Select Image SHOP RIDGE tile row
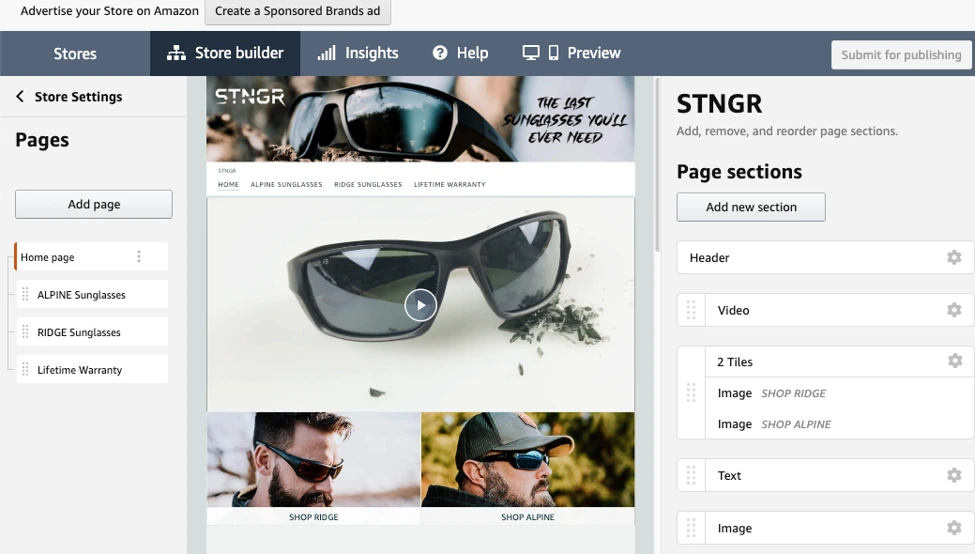This screenshot has height=554, width=975. (839, 393)
